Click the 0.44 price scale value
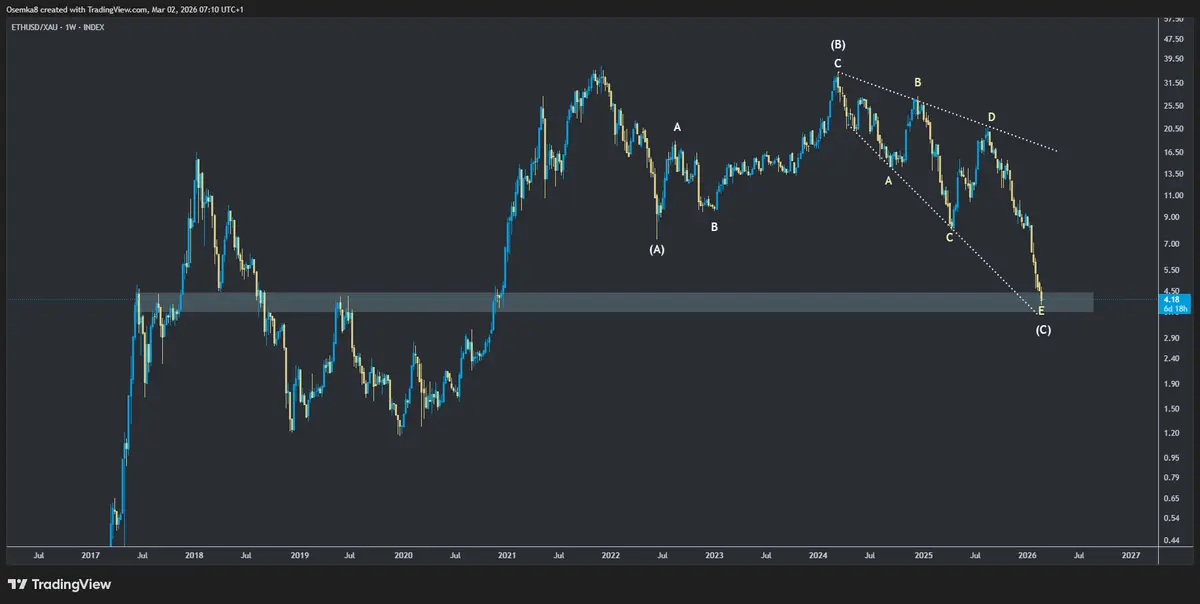Viewport: 1200px width, 604px height. pos(1173,540)
